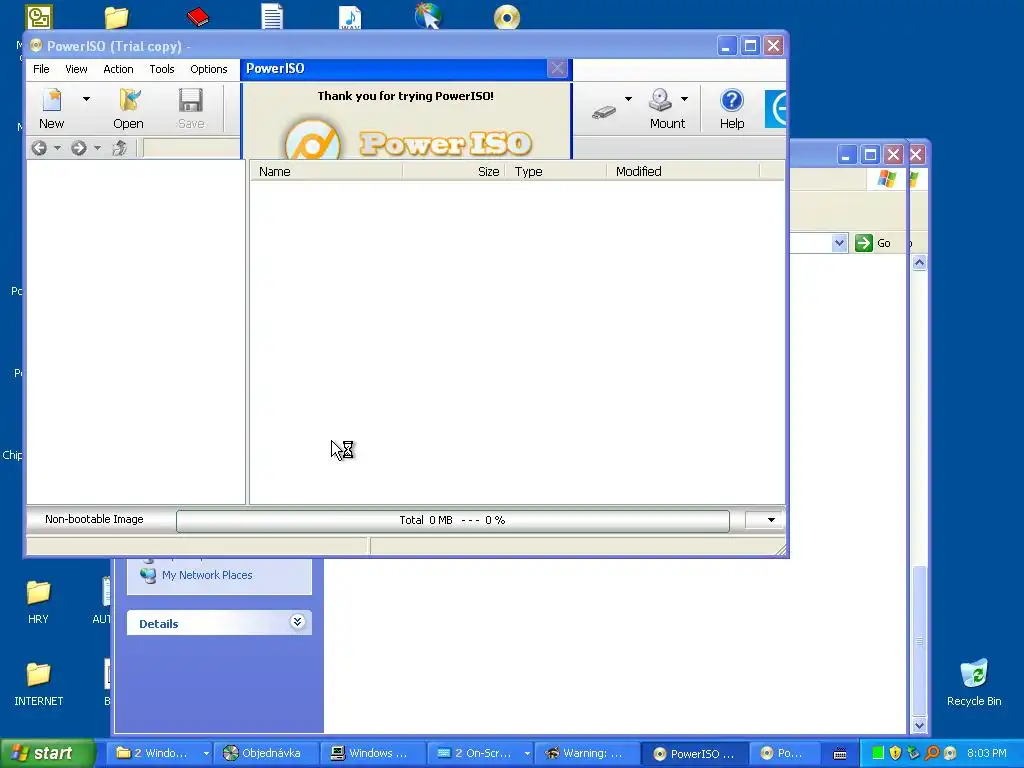This screenshot has width=1024, height=768.
Task: Click the yellow security shield tray icon
Action: point(895,753)
